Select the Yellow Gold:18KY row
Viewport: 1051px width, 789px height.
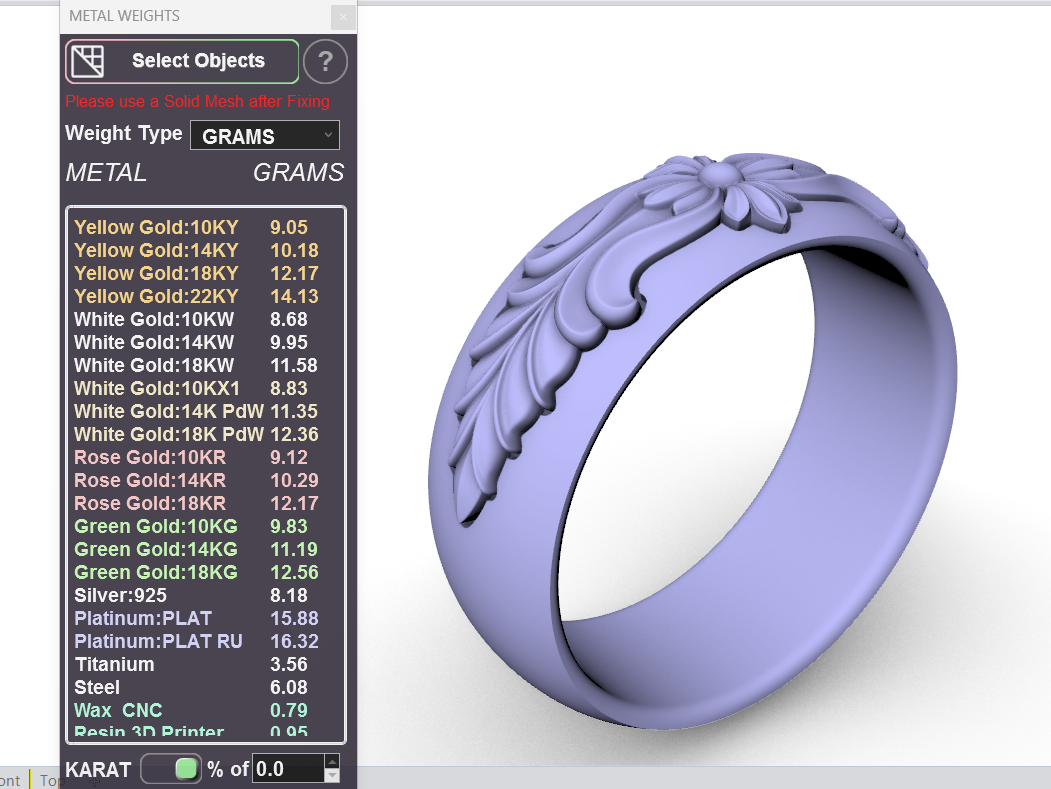point(206,273)
